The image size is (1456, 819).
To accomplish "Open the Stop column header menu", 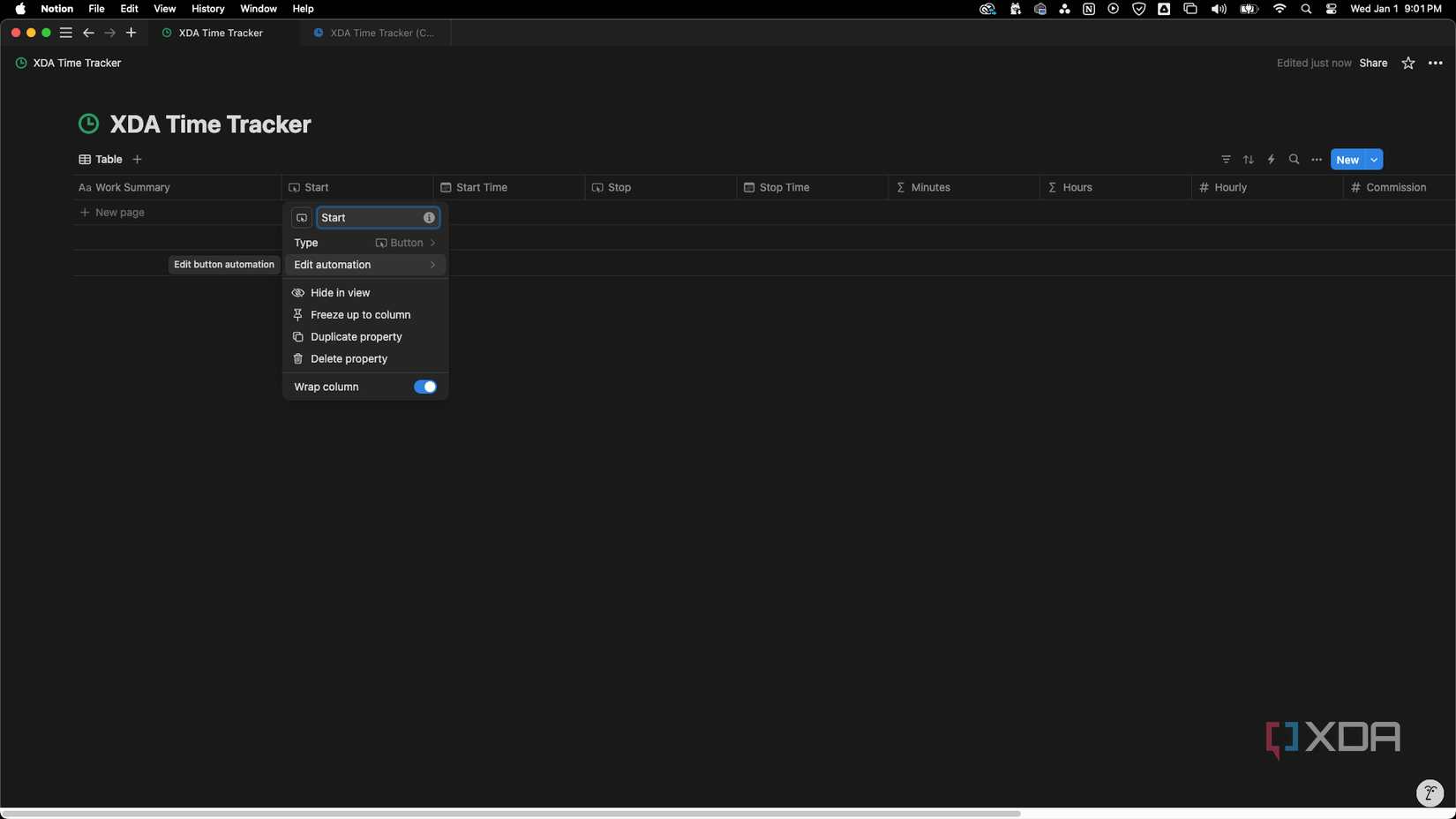I will (x=661, y=187).
